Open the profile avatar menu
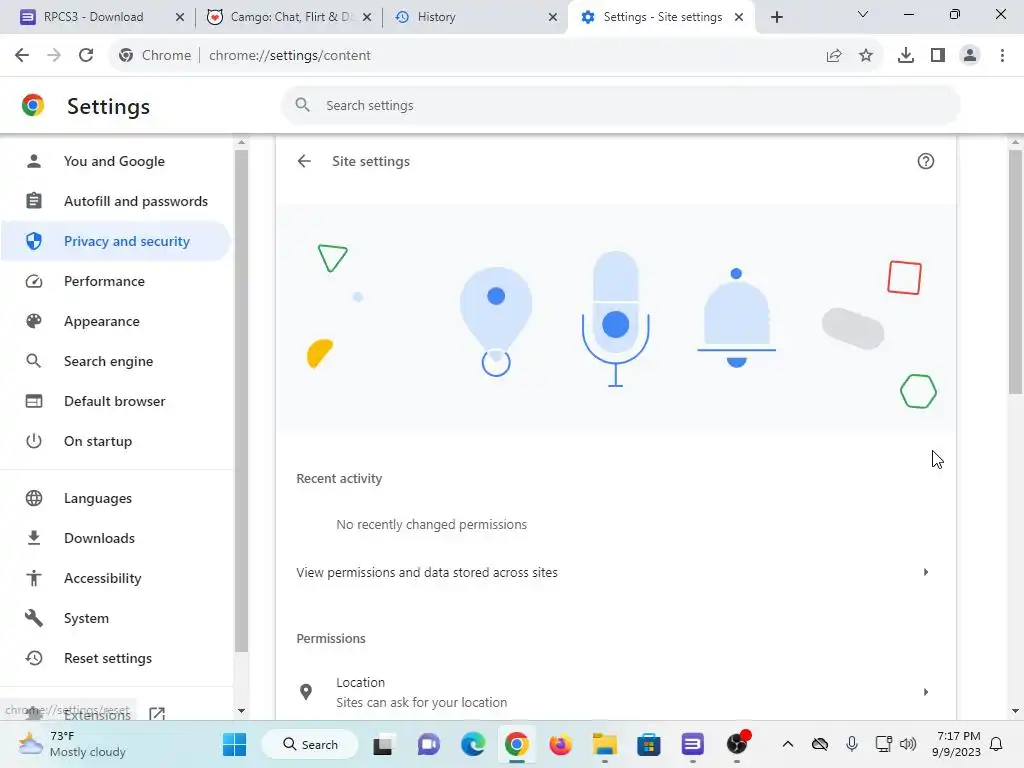The width and height of the screenshot is (1024, 768). [x=970, y=56]
